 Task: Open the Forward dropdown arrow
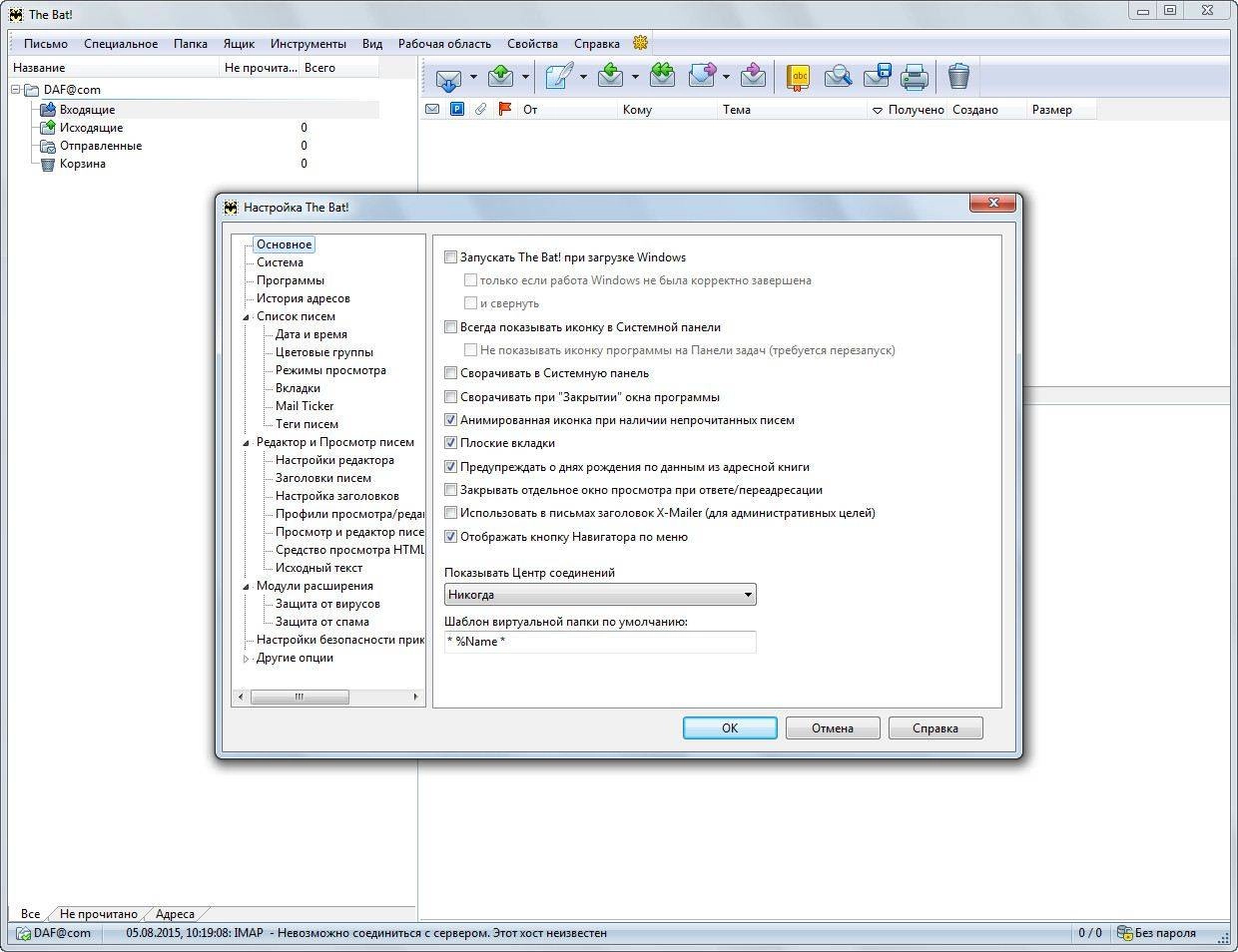[x=727, y=77]
